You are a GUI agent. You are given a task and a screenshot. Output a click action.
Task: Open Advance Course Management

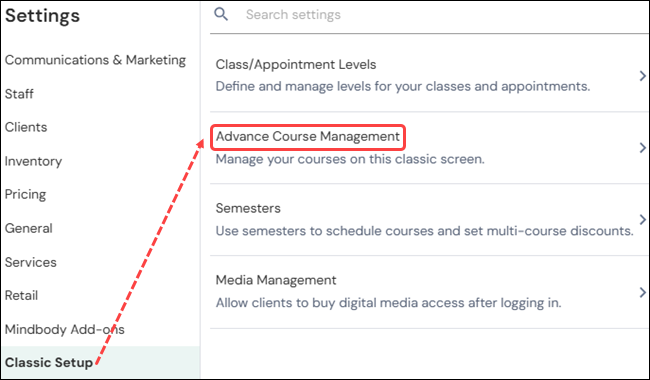(x=308, y=137)
